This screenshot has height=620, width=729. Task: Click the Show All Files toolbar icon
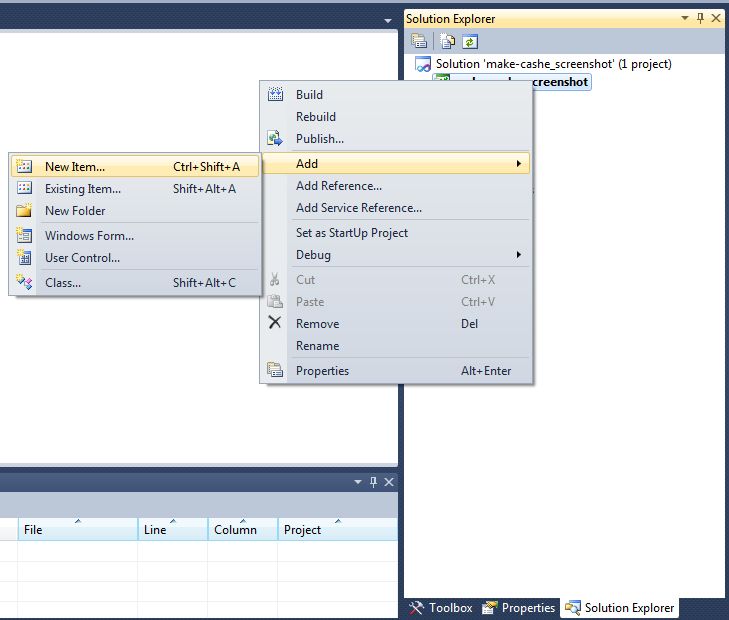[x=449, y=41]
